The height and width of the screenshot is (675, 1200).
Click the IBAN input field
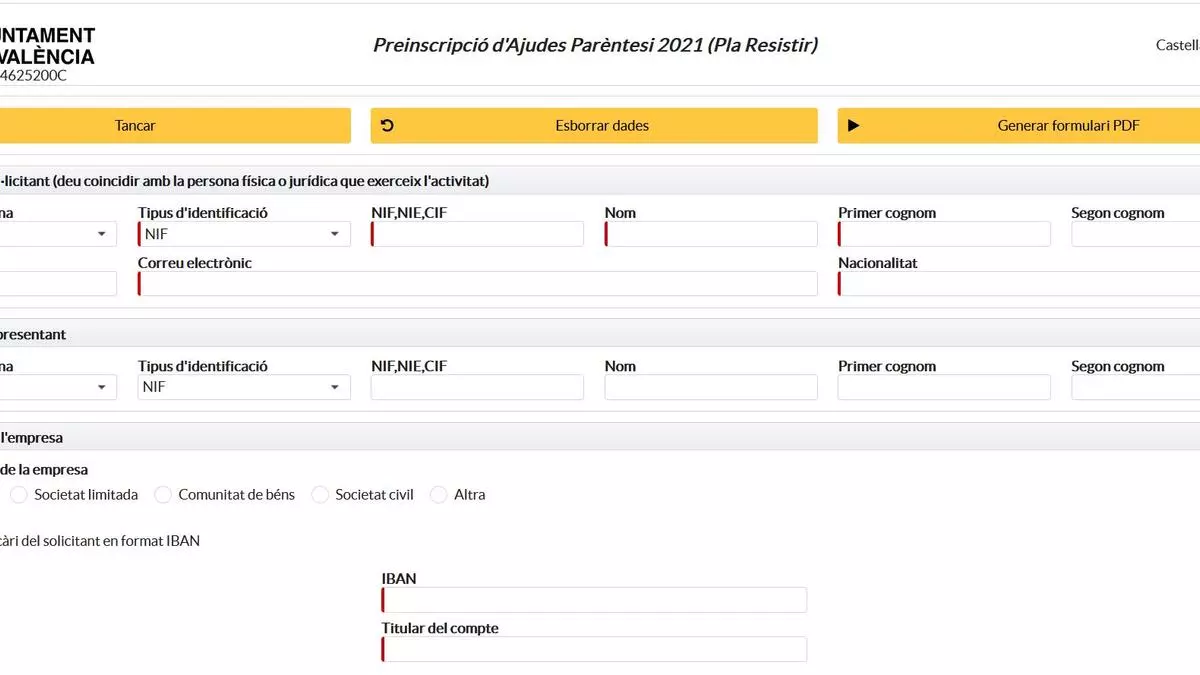point(594,600)
